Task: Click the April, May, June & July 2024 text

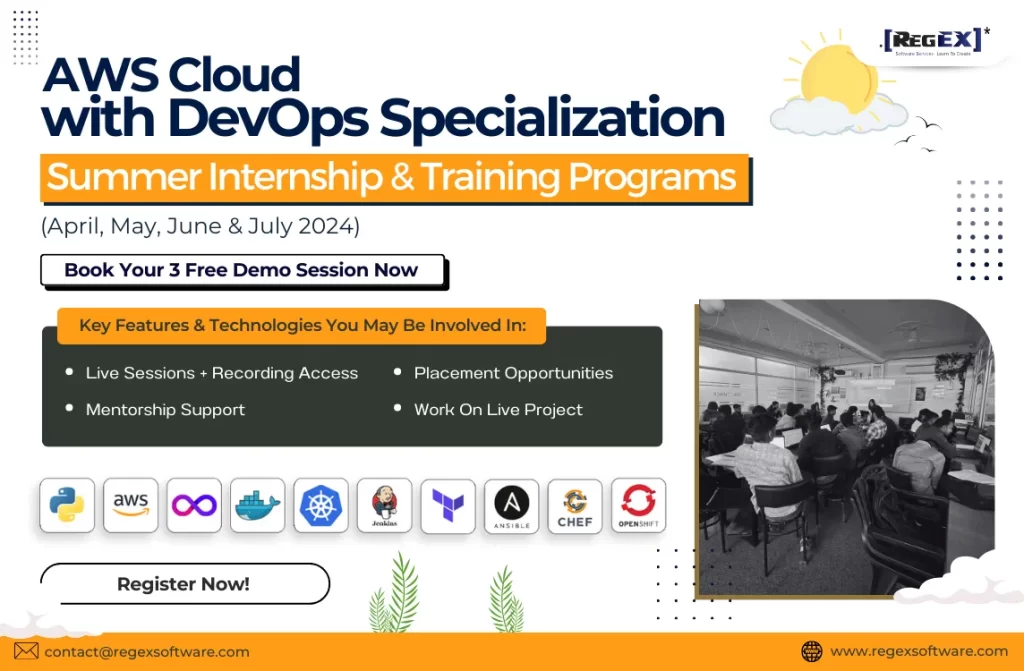Action: point(200,226)
